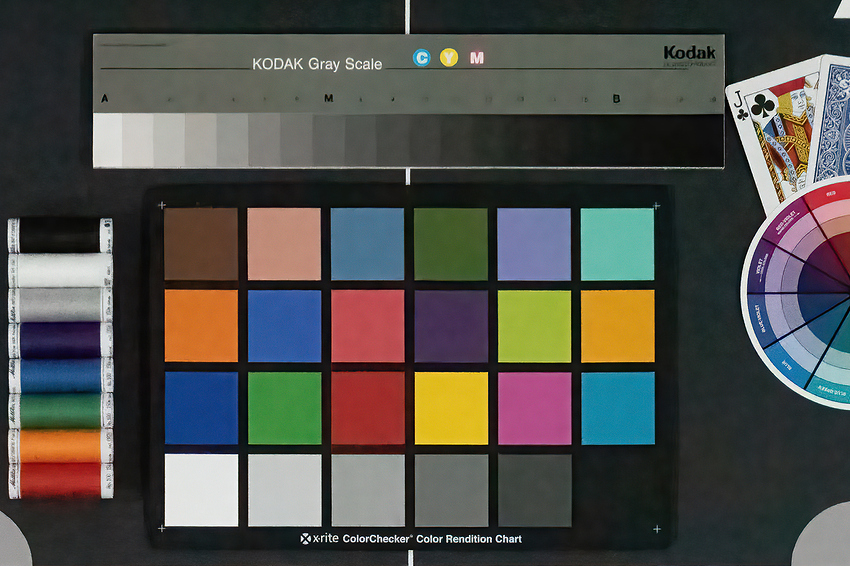This screenshot has width=850, height=566.
Task: Click the letter A on the gray scale
Action: [x=105, y=98]
